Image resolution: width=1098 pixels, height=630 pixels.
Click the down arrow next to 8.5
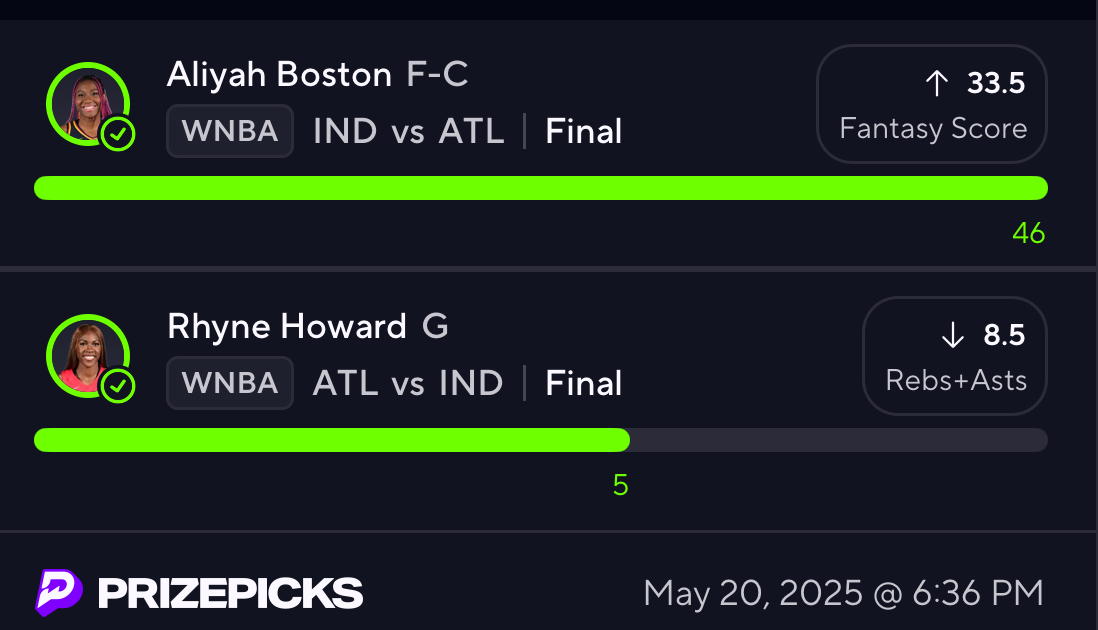click(952, 335)
